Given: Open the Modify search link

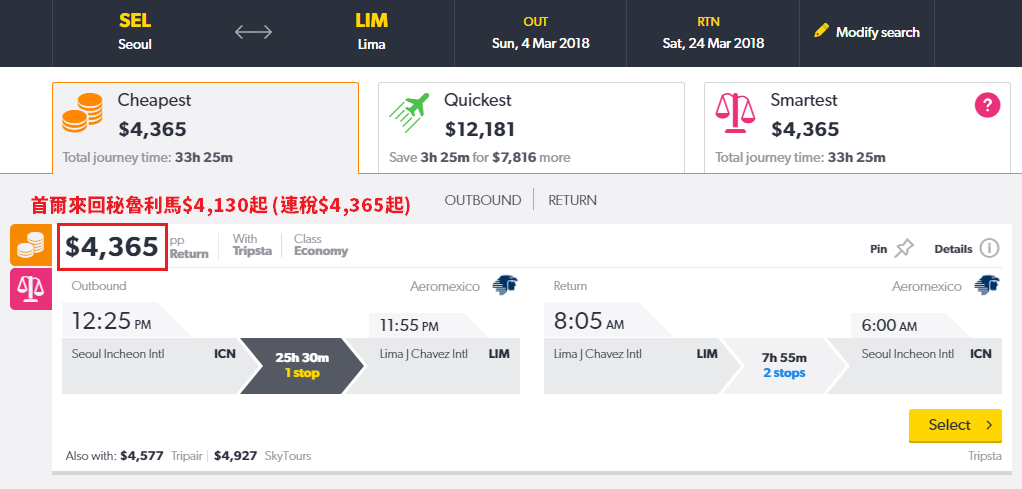Looking at the screenshot, I should 877,32.
